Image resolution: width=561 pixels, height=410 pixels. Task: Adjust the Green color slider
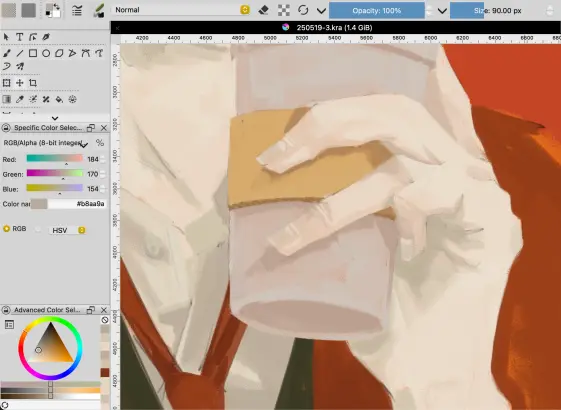coord(54,174)
